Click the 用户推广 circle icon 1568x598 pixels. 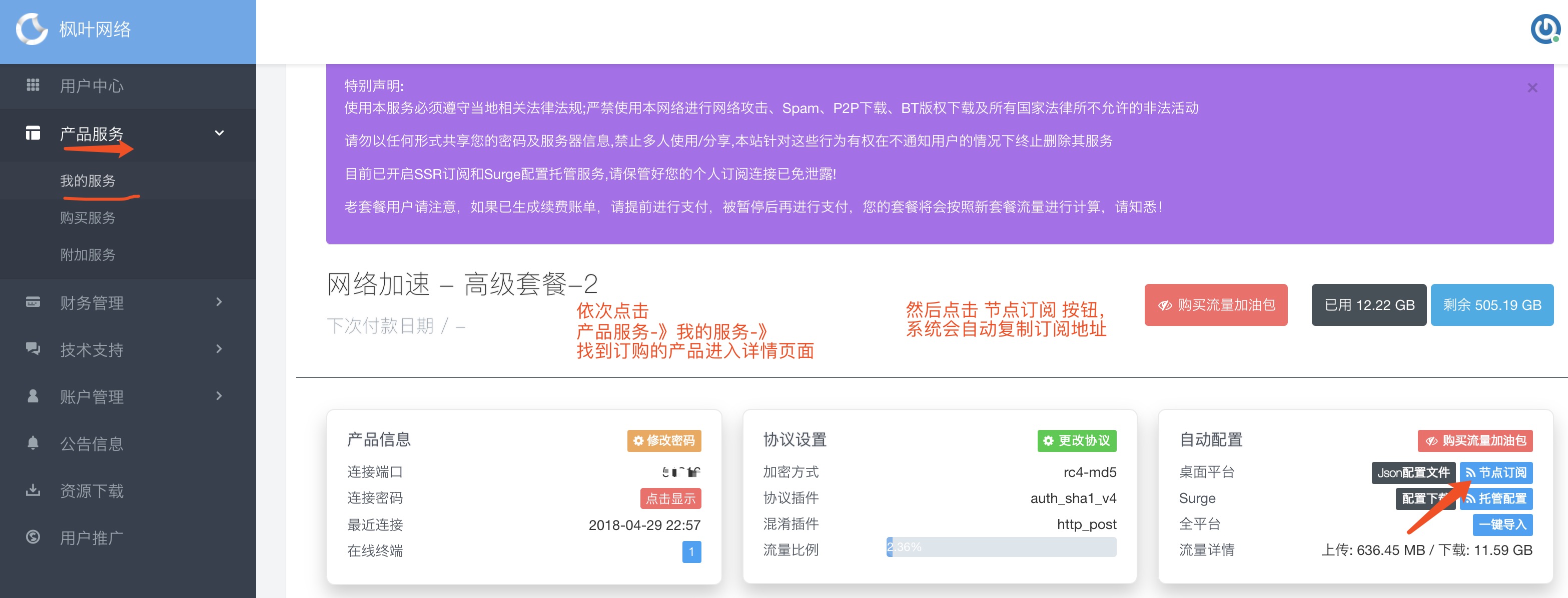[33, 537]
